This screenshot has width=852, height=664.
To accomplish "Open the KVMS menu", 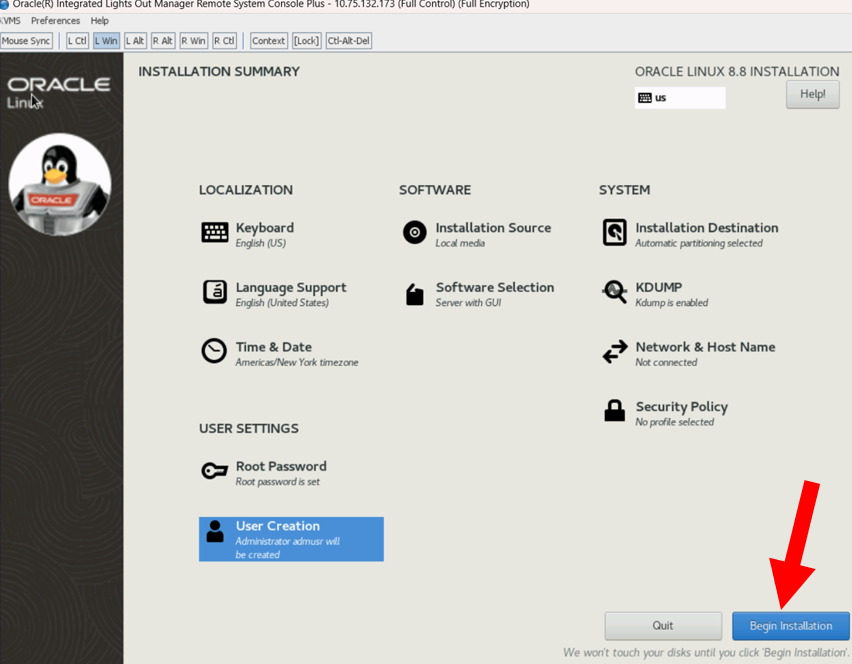I will click(10, 21).
